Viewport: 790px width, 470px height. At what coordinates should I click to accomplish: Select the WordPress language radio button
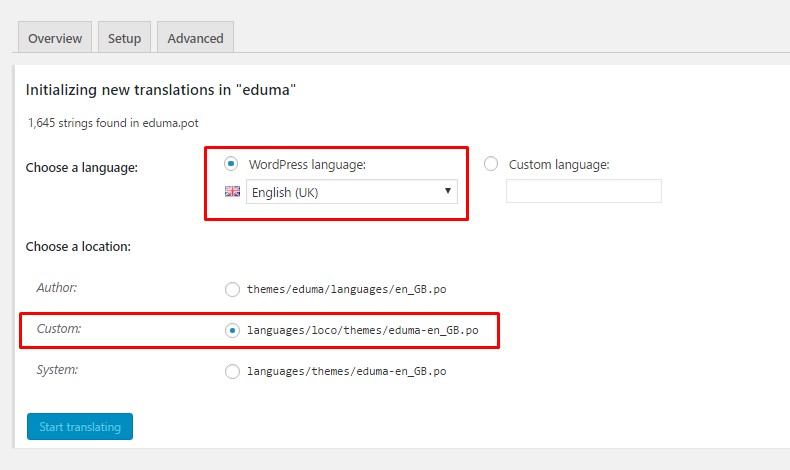pos(232,164)
